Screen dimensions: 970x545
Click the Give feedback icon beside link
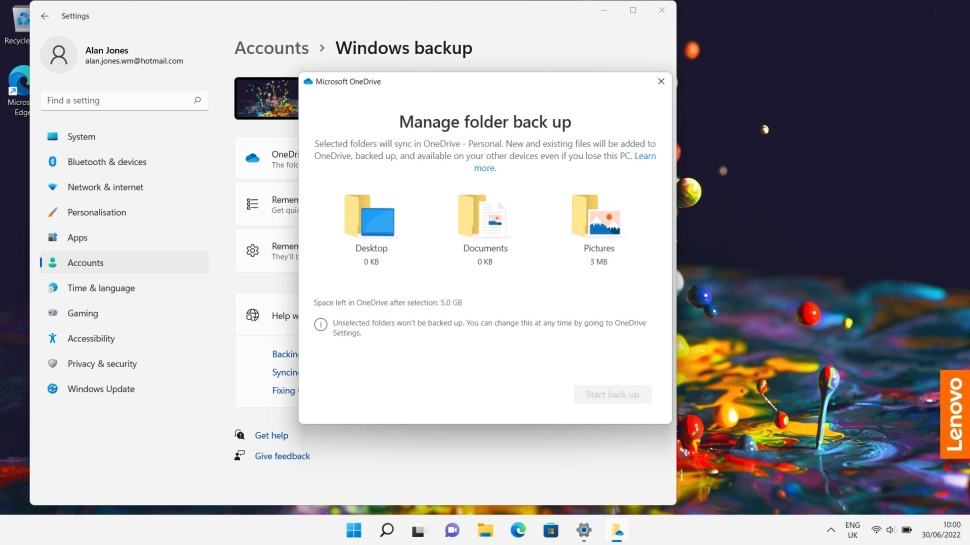(x=239, y=456)
